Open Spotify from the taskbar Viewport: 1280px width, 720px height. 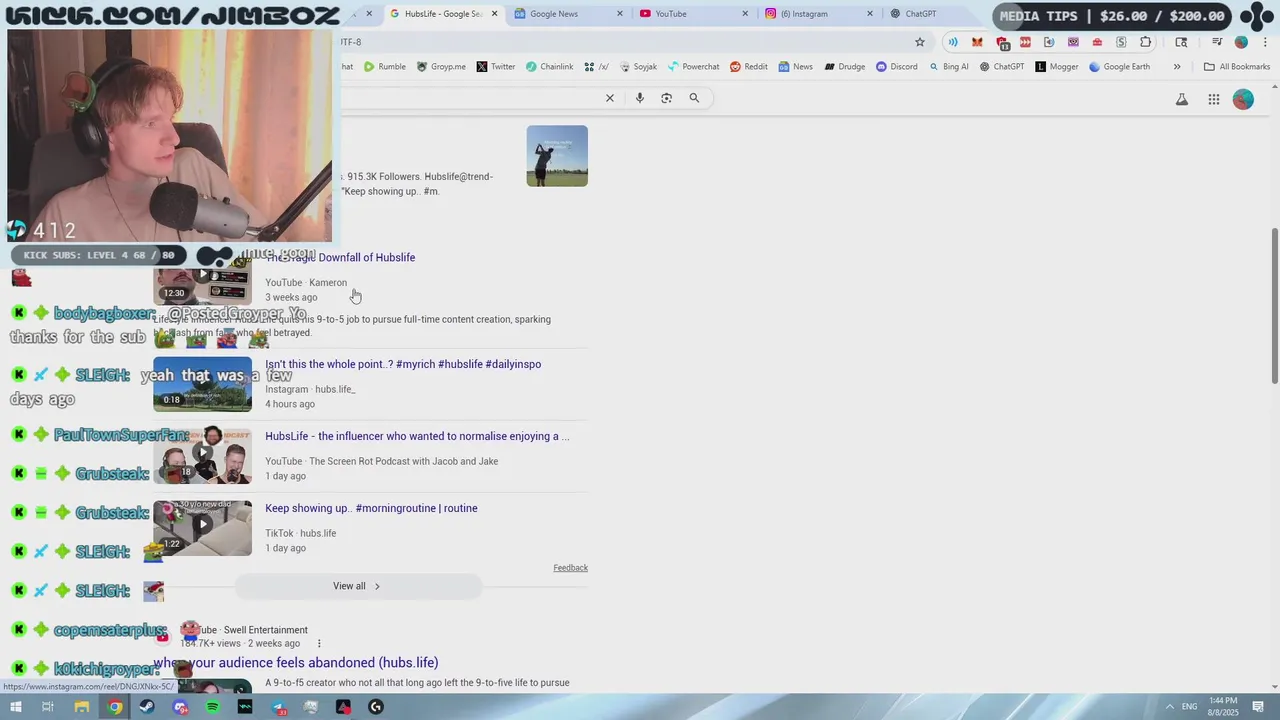click(x=212, y=707)
